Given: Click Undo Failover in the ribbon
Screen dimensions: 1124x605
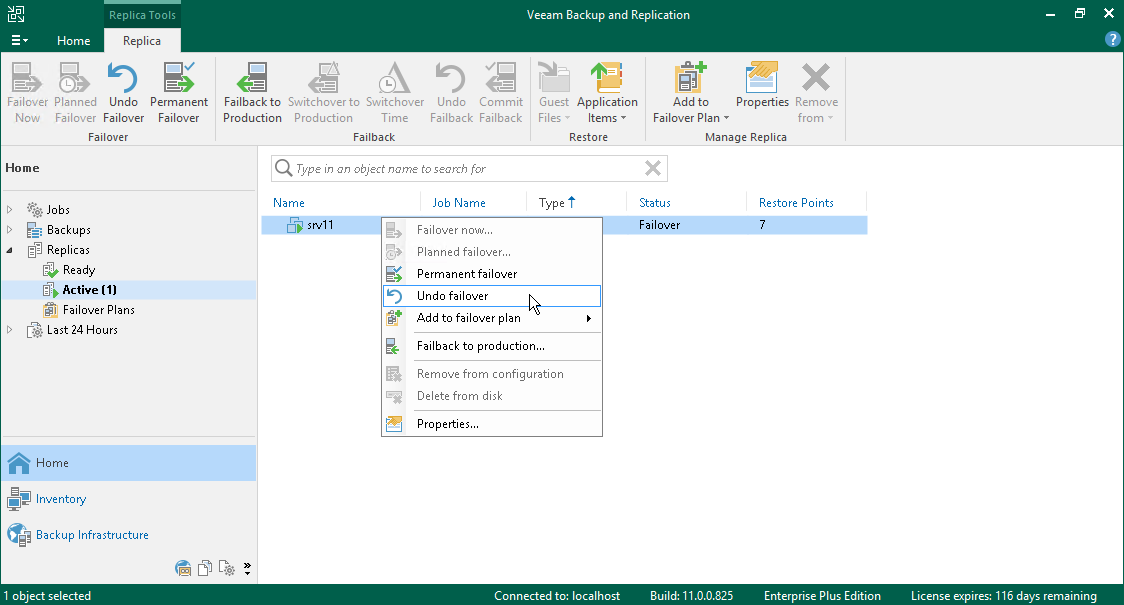Looking at the screenshot, I should (x=123, y=93).
